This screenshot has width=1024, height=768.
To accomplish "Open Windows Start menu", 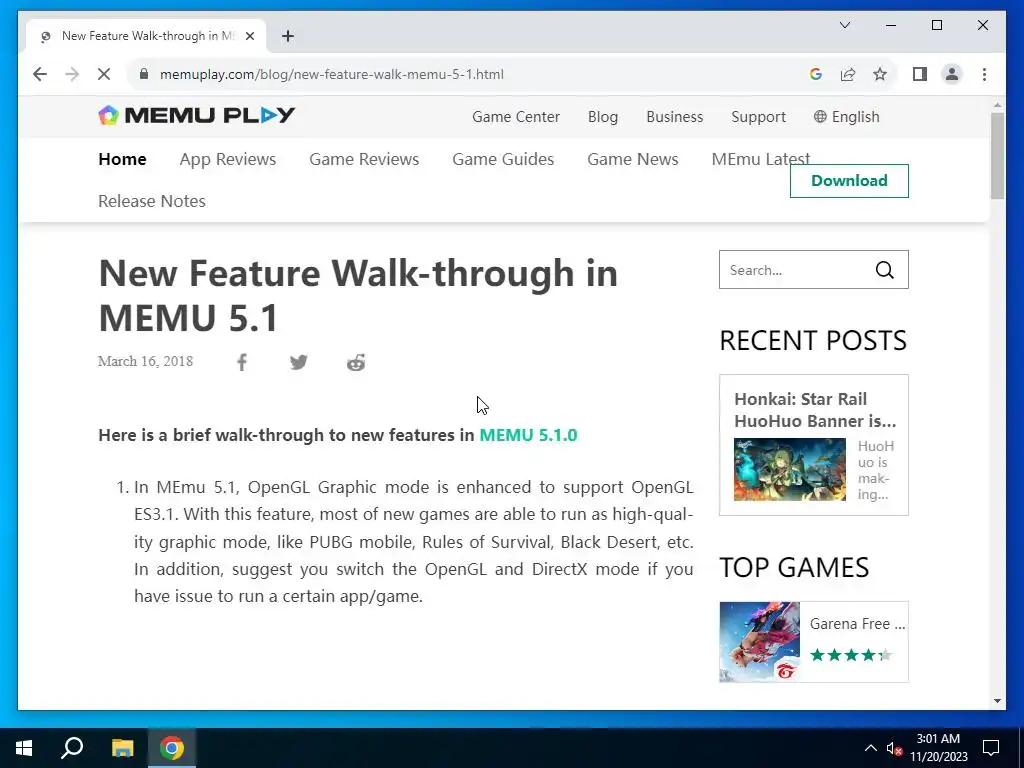I will tap(24, 748).
